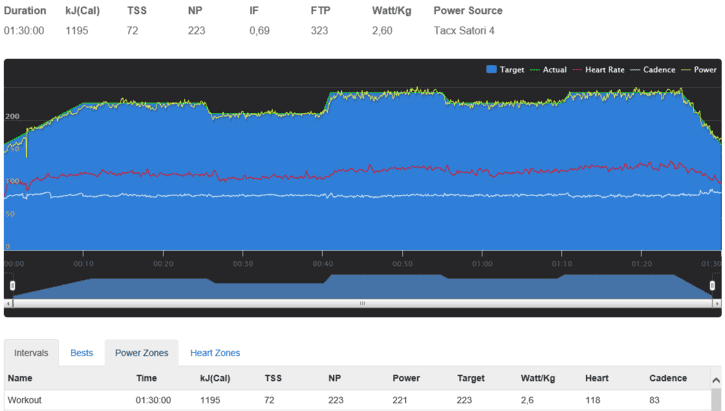Open the Bests tab
The image size is (725, 411).
(x=81, y=353)
